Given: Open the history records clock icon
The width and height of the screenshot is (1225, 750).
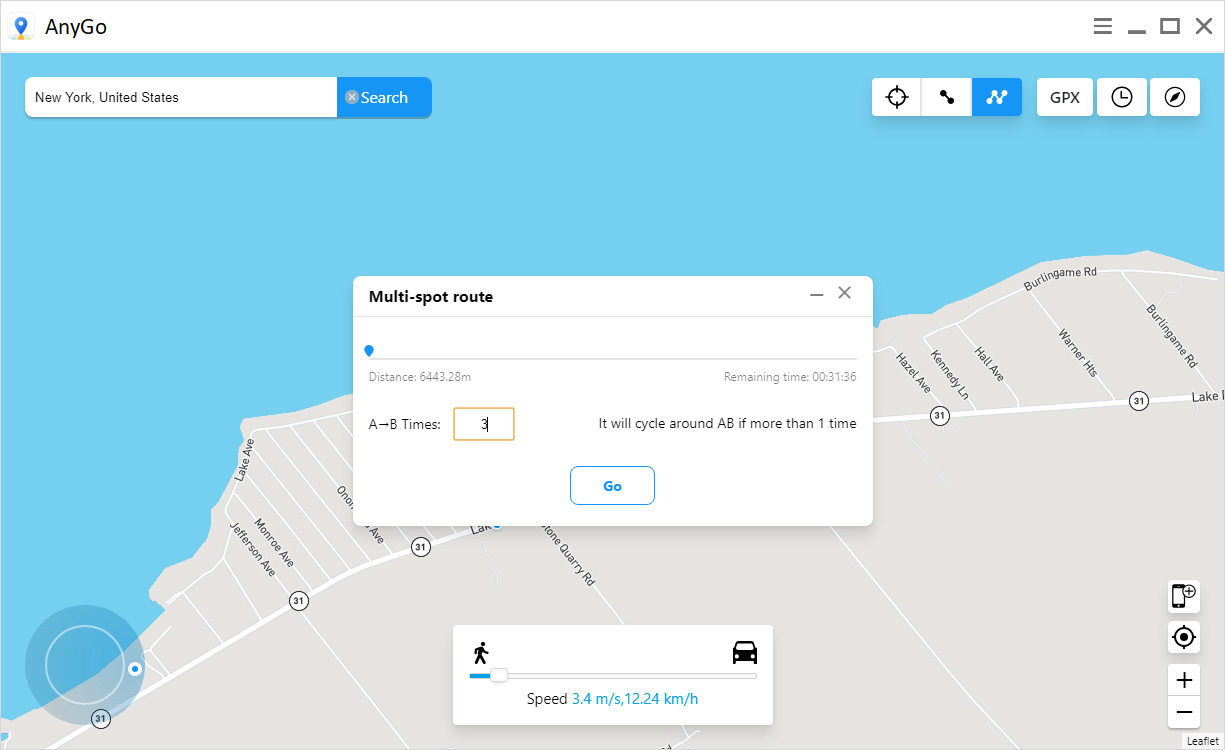Looking at the screenshot, I should [1122, 97].
